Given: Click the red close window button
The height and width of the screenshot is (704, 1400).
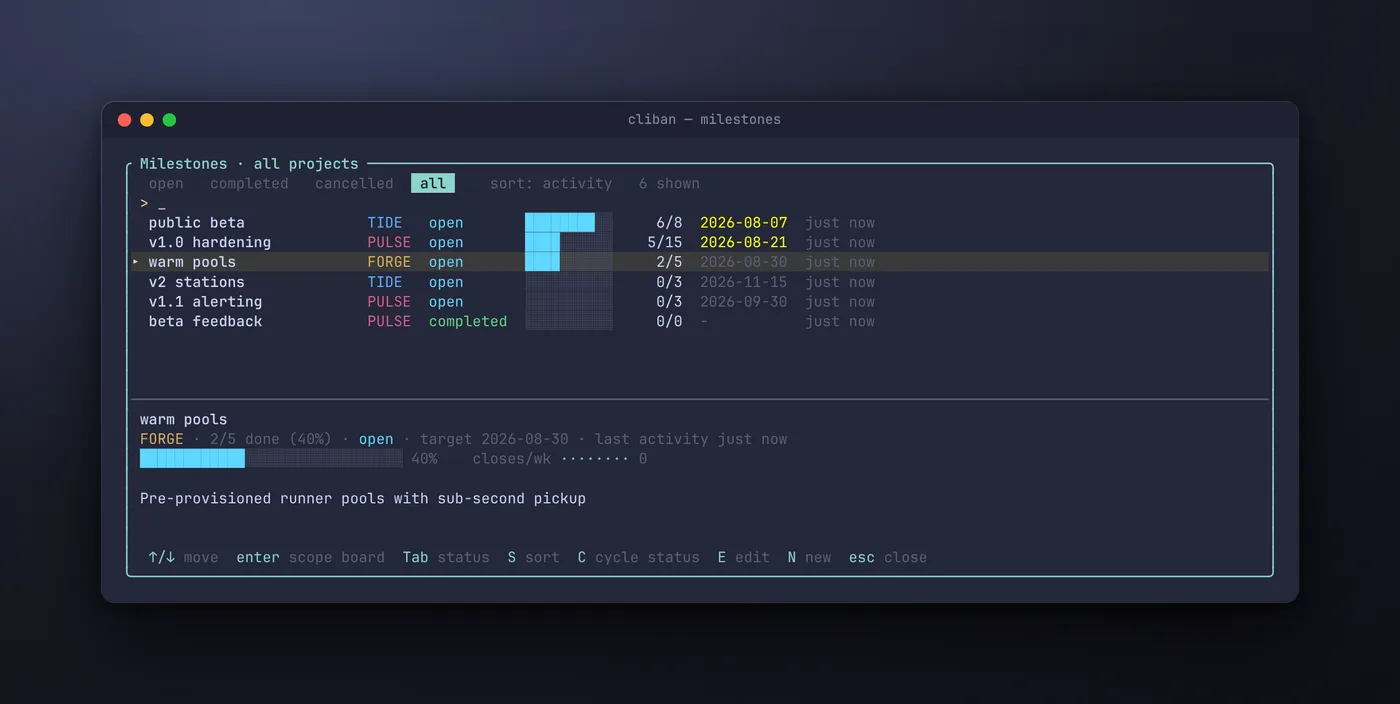Looking at the screenshot, I should point(125,120).
